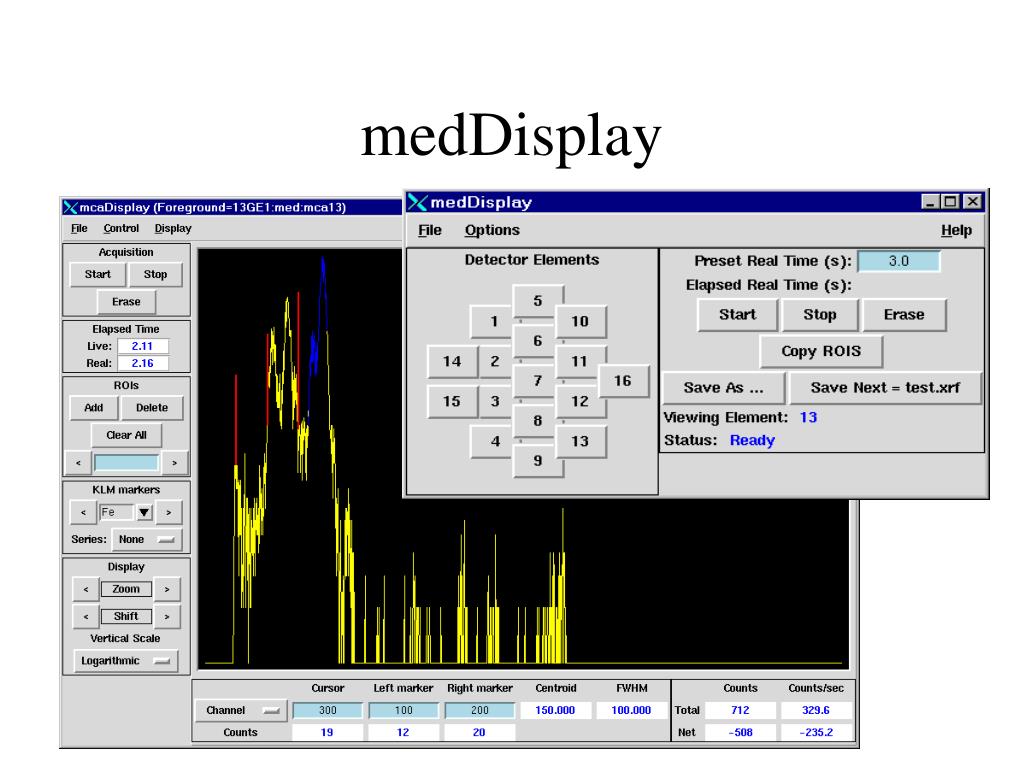1024x768 pixels.
Task: Shift display right with Shift arrow
Action: pos(167,616)
